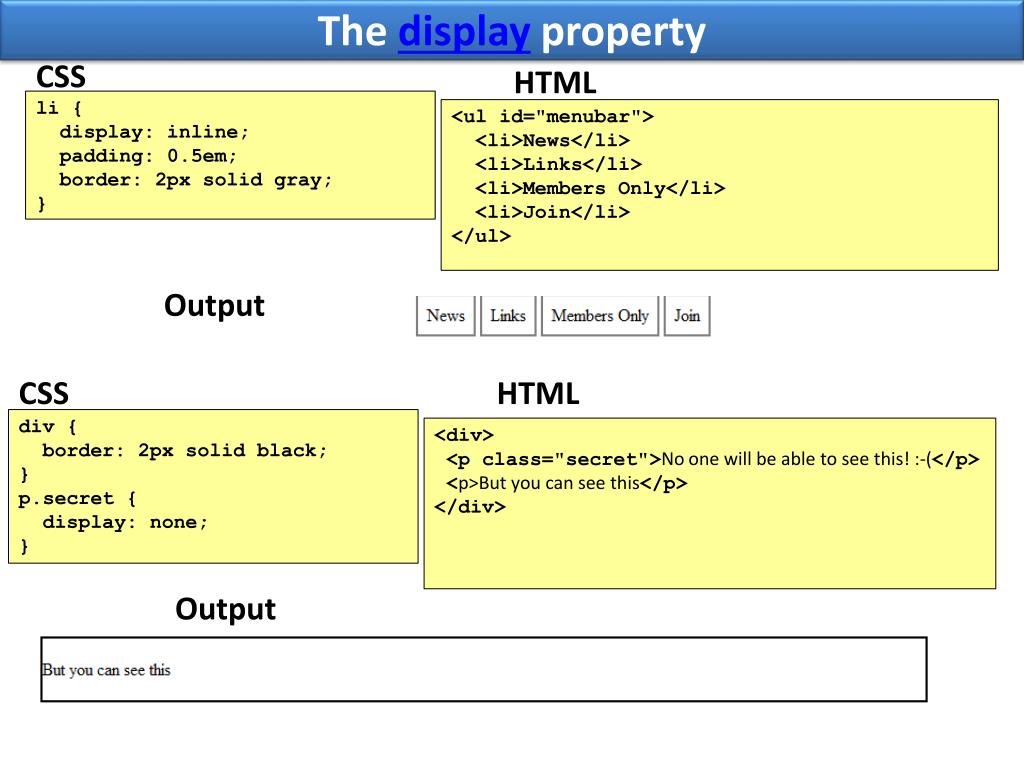Image resolution: width=1024 pixels, height=768 pixels.
Task: Open the 'display' hyperlink in the title
Action: (x=464, y=33)
